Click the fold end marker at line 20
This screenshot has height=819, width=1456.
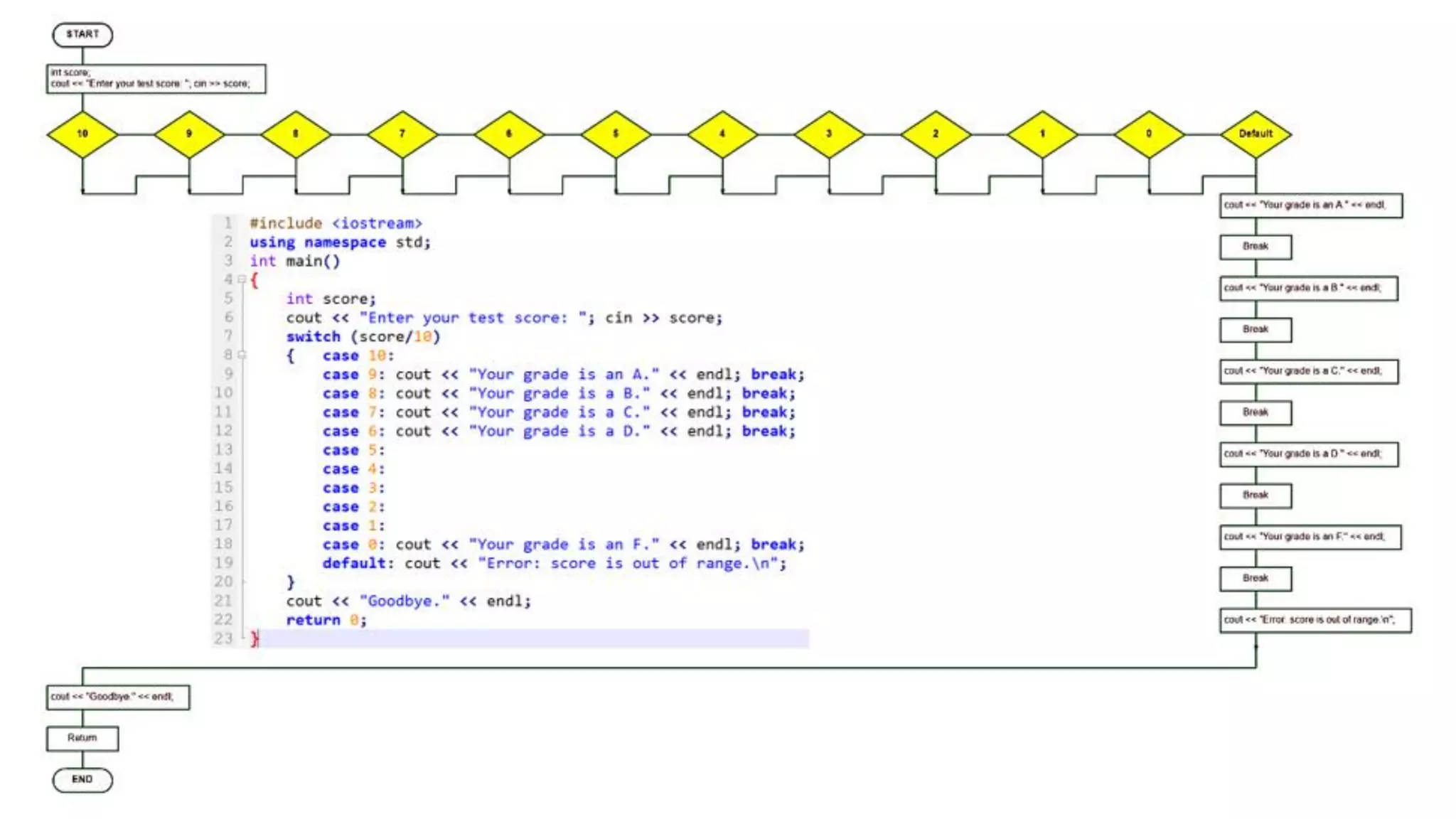coord(242,582)
